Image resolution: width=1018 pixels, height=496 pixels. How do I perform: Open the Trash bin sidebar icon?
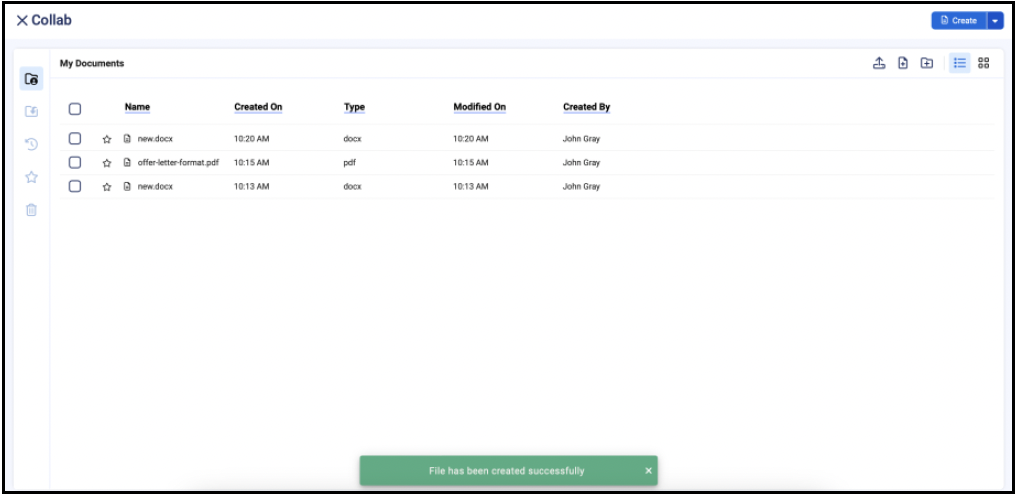click(x=31, y=209)
